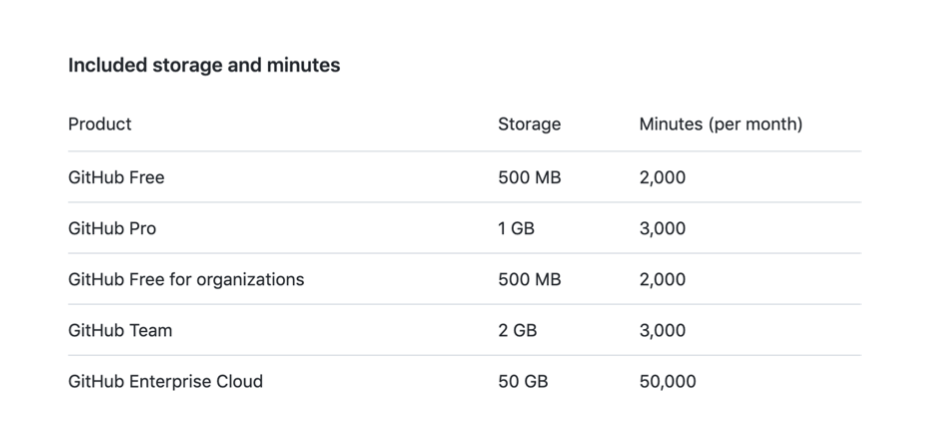Click the Storage column header
Image resolution: width=936 pixels, height=424 pixels.
[529, 125]
